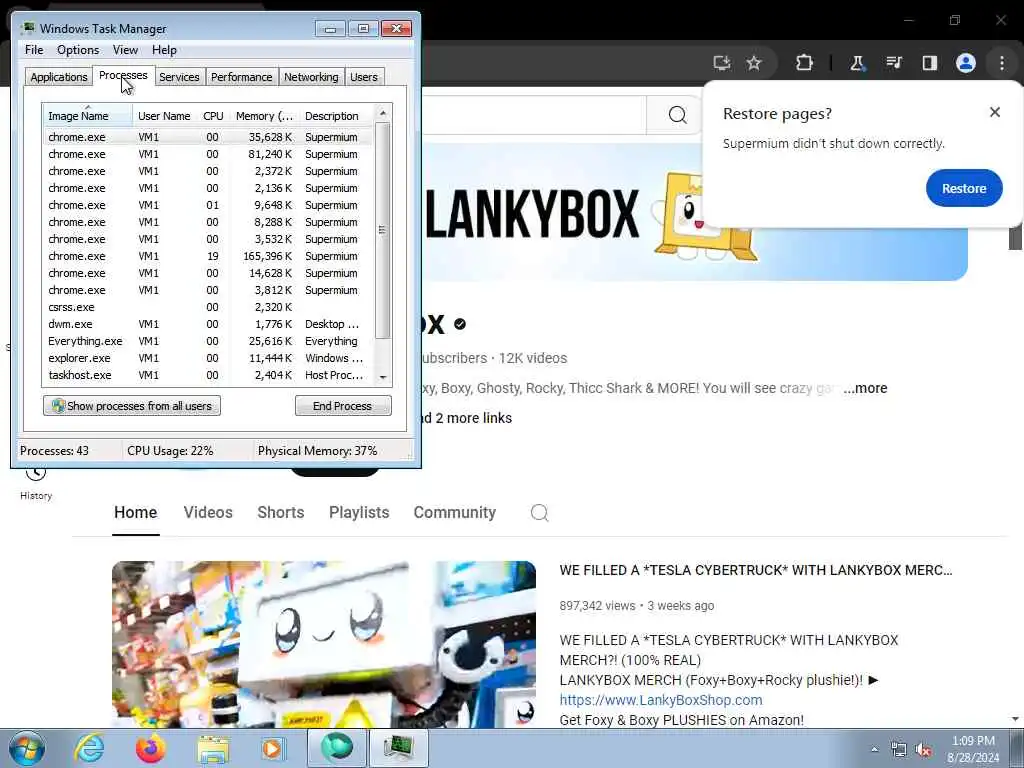Click the Restore button
Viewport: 1024px width, 768px height.
964,188
